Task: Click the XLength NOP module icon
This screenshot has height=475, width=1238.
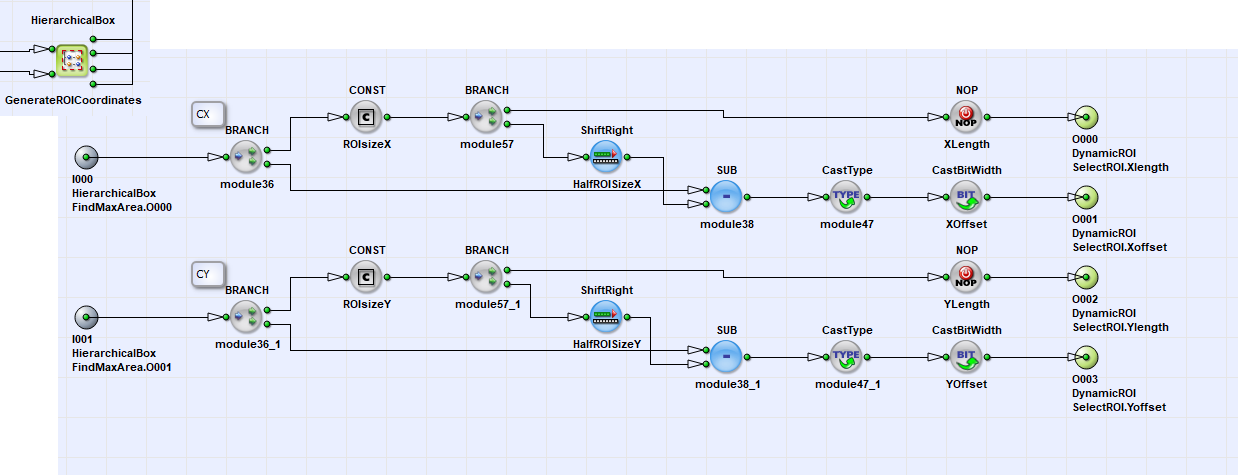Action: coord(966,117)
